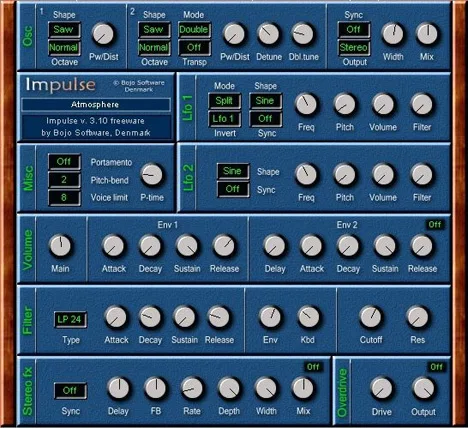Change Output Stereo selector
Screen dimensions: 468x428
point(354,48)
